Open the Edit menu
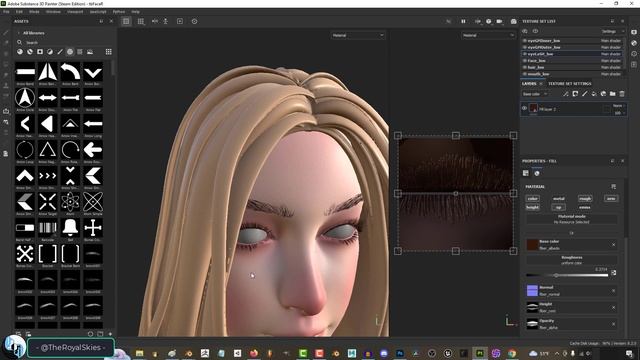This screenshot has height=360, width=640. (x=19, y=12)
